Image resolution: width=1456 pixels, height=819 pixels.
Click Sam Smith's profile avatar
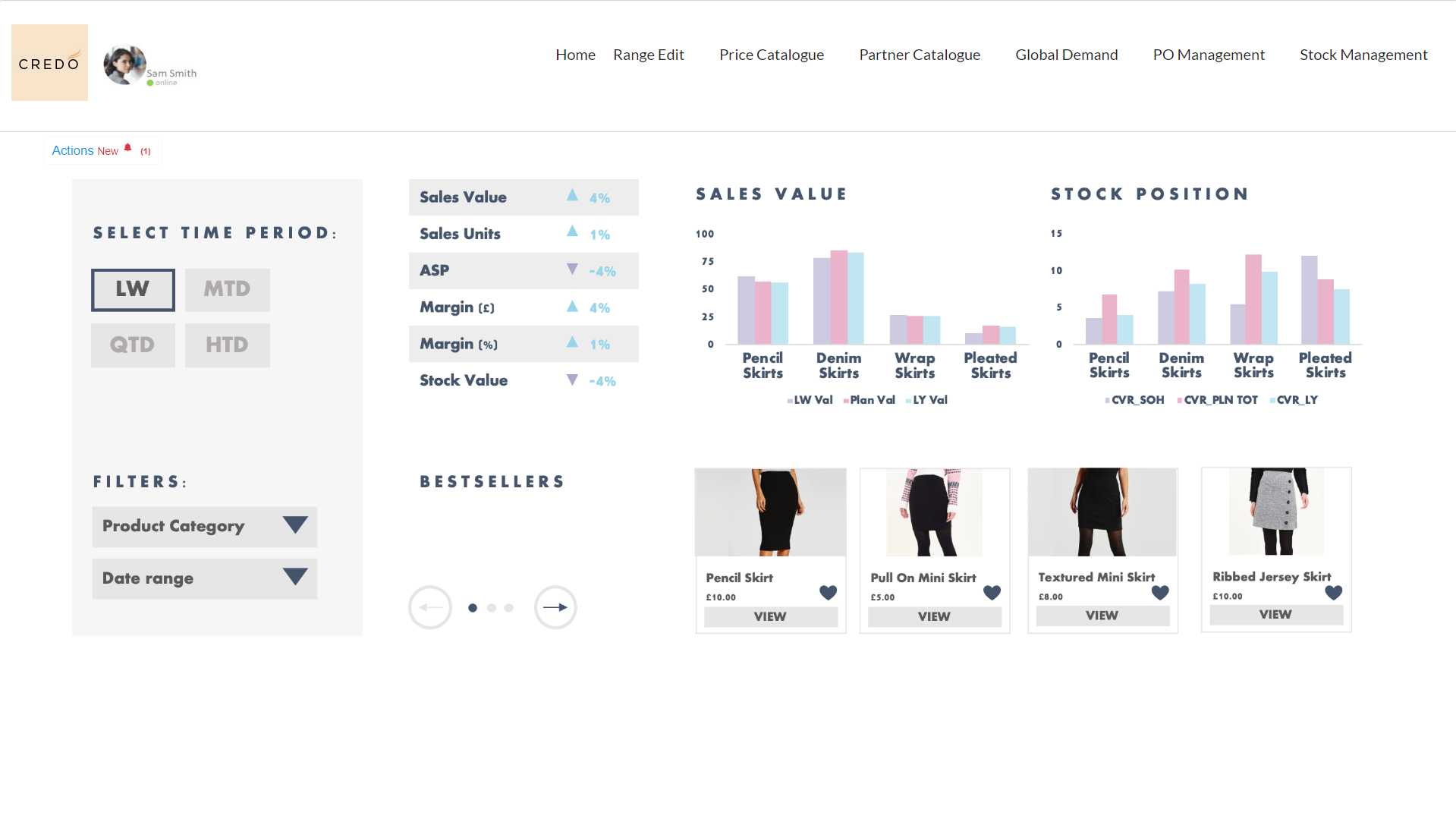point(124,65)
